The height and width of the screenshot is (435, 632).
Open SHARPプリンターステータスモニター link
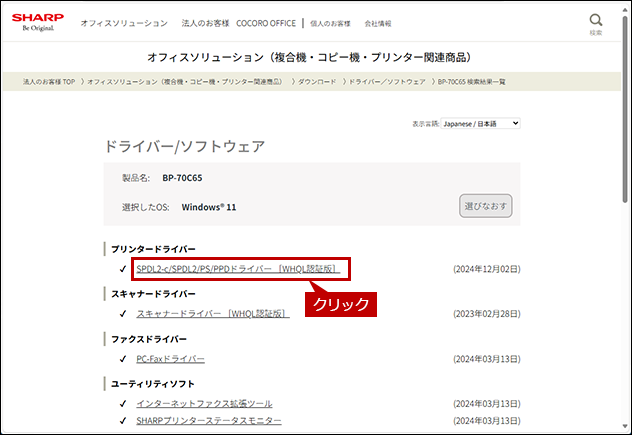(x=209, y=421)
